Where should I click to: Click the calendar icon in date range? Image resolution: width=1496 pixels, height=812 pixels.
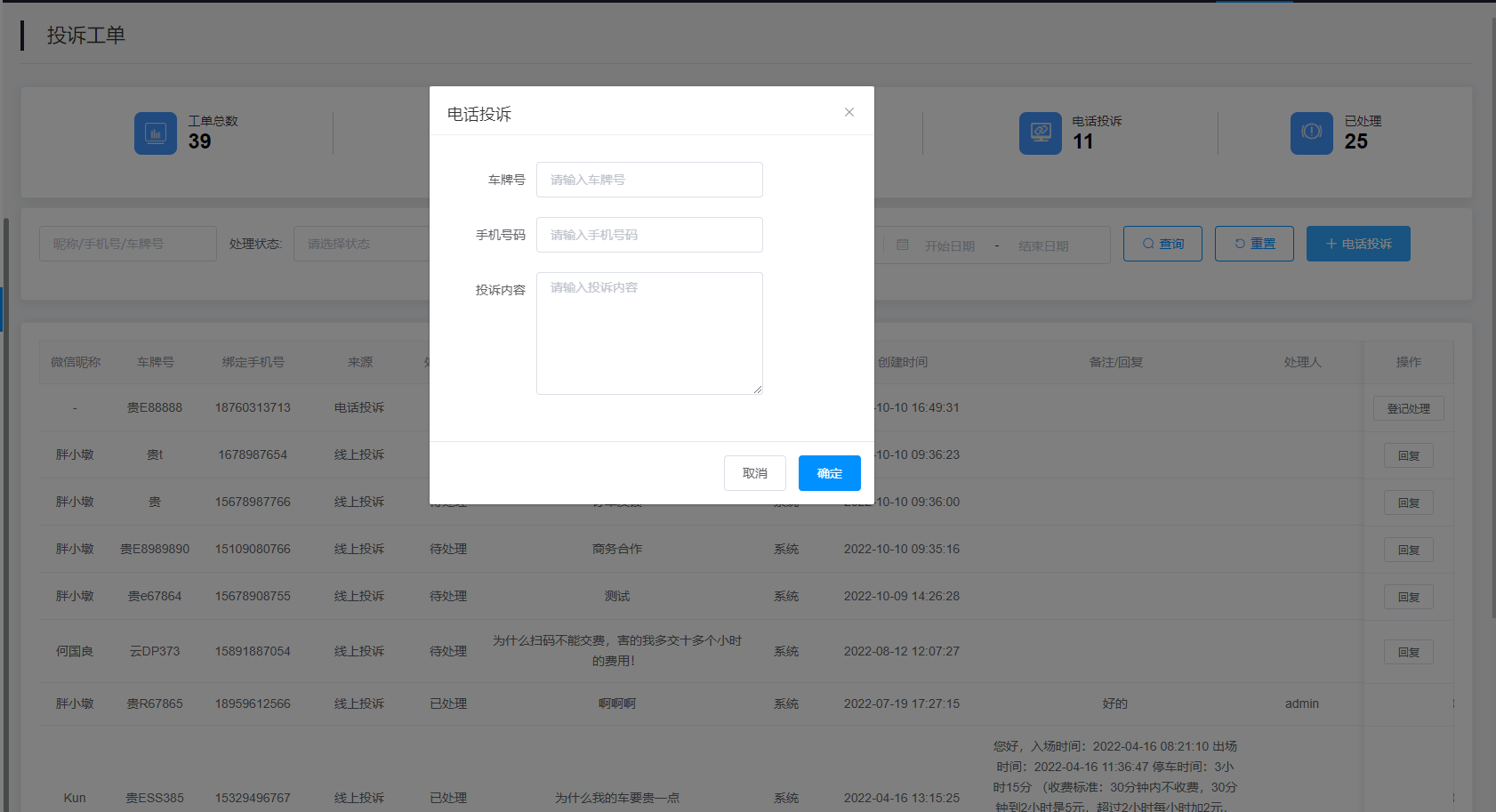pos(903,245)
